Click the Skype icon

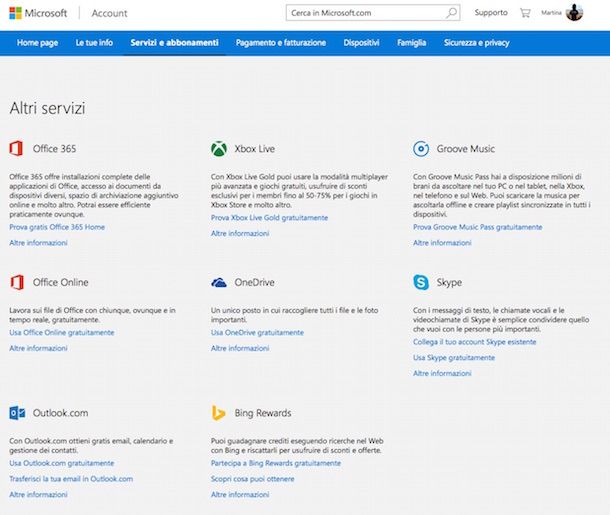421,282
